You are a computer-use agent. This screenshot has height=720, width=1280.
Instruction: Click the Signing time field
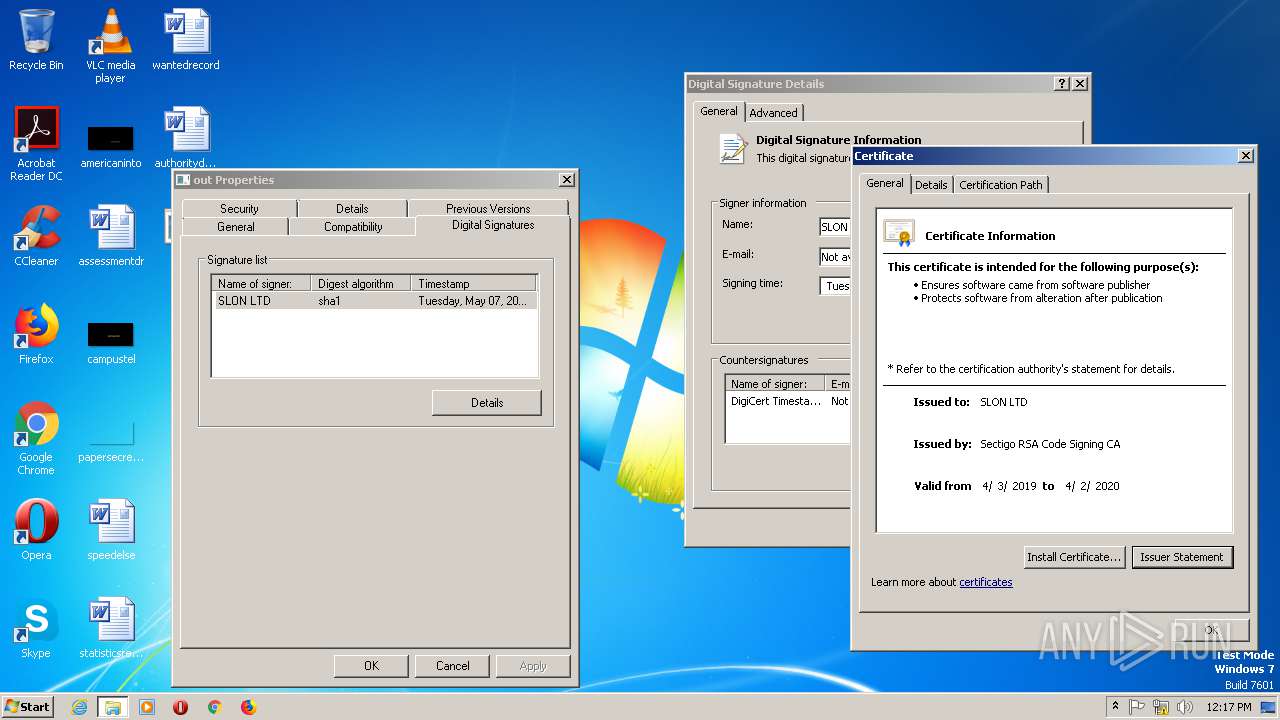click(x=836, y=286)
